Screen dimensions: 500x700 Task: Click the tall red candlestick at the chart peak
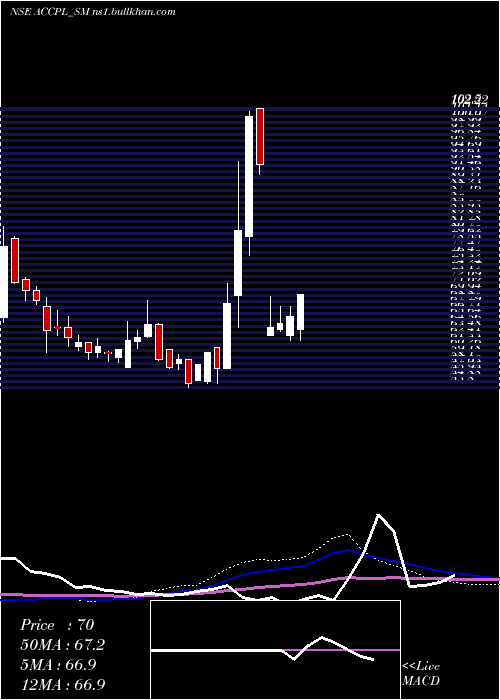click(260, 136)
